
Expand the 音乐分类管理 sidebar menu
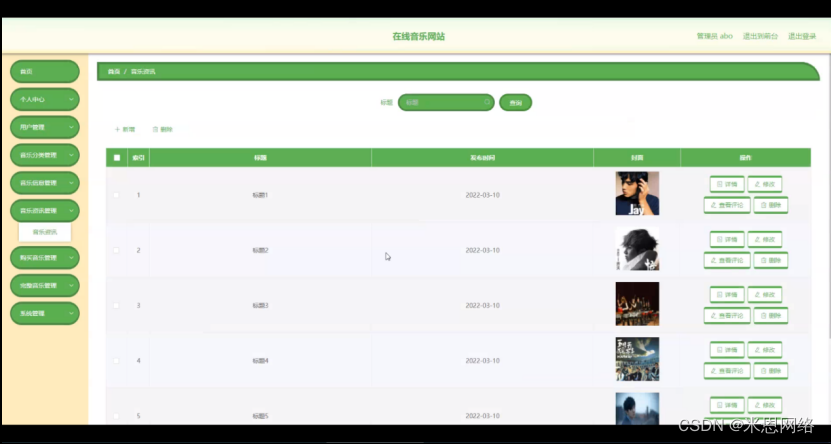pyautogui.click(x=45, y=155)
